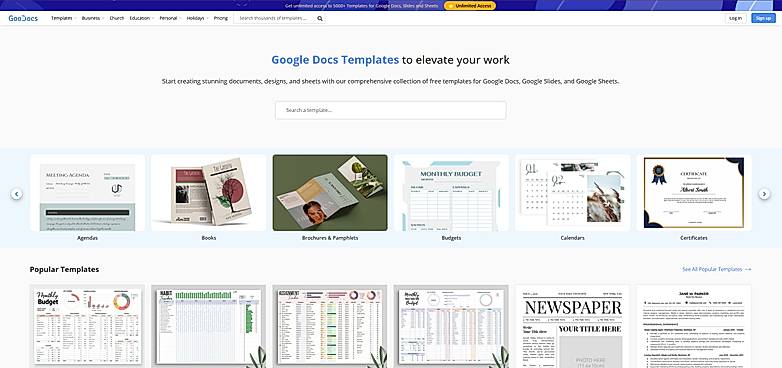The height and width of the screenshot is (368, 782).
Task: Open the Newspaper popular template
Action: [x=573, y=326]
